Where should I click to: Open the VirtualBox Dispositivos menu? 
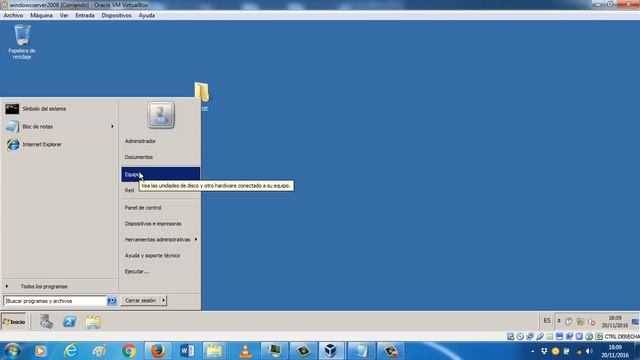click(x=116, y=16)
